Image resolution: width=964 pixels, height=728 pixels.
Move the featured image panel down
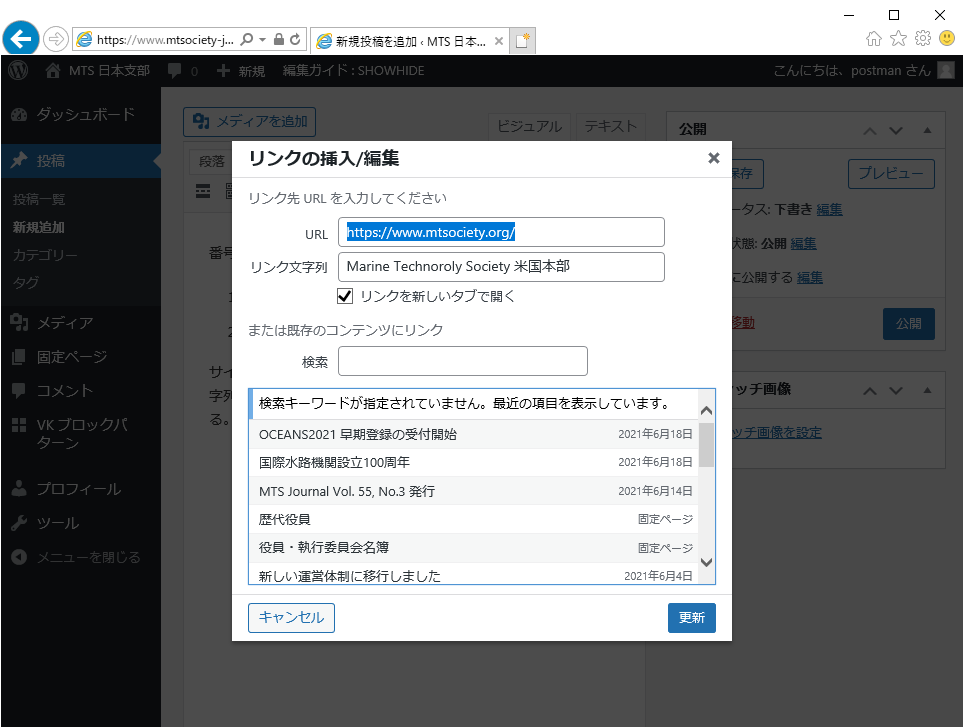tap(896, 390)
